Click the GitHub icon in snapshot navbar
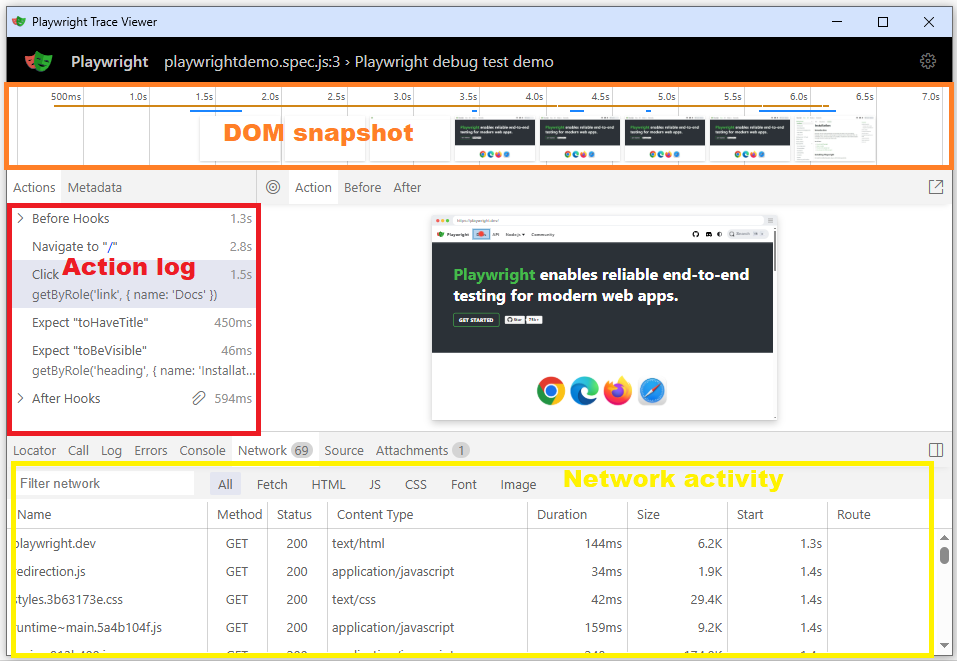This screenshot has width=957, height=661. (695, 234)
